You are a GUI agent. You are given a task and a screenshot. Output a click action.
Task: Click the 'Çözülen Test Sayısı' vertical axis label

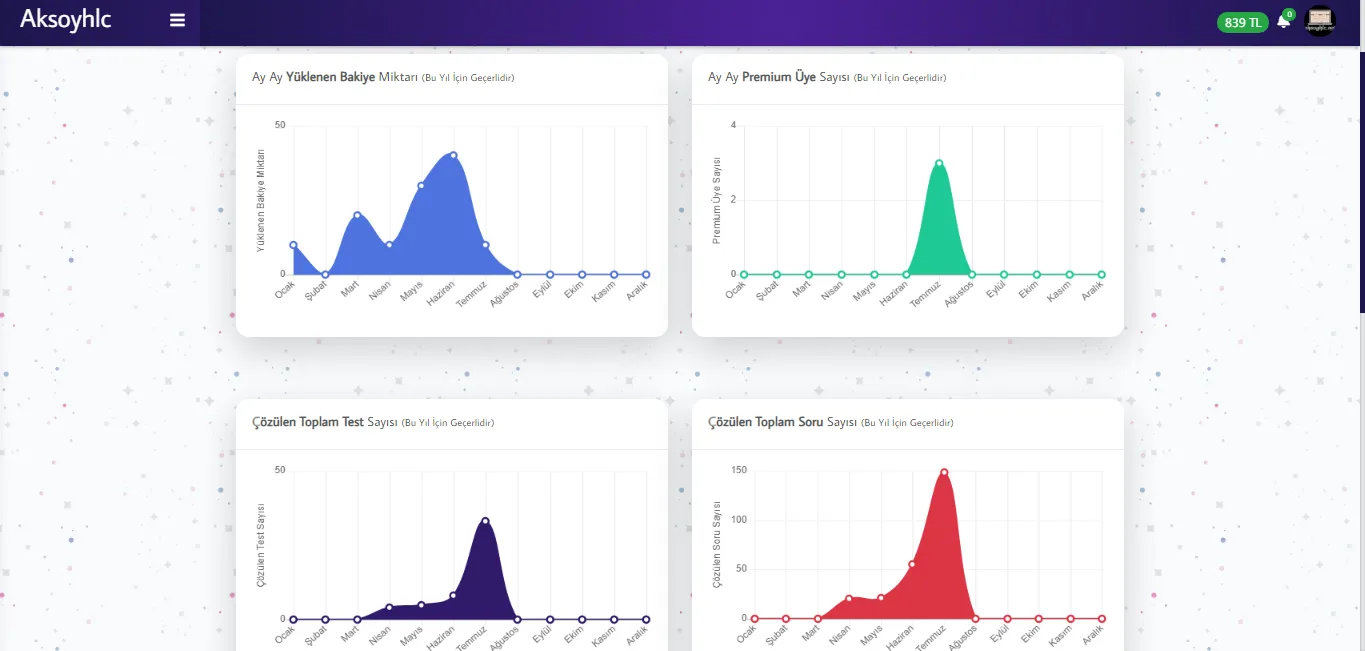(x=261, y=545)
